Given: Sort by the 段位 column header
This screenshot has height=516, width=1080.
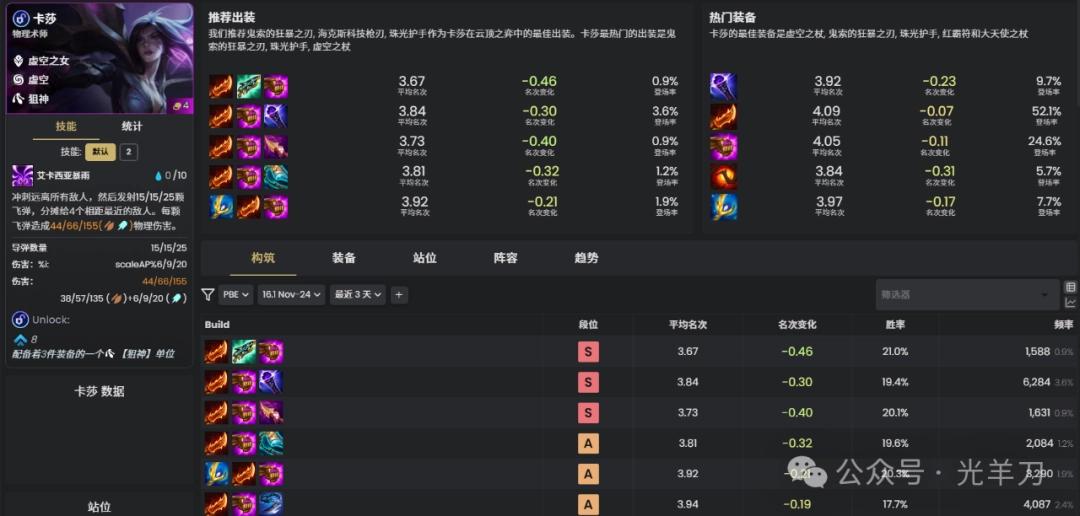Looking at the screenshot, I should point(588,324).
